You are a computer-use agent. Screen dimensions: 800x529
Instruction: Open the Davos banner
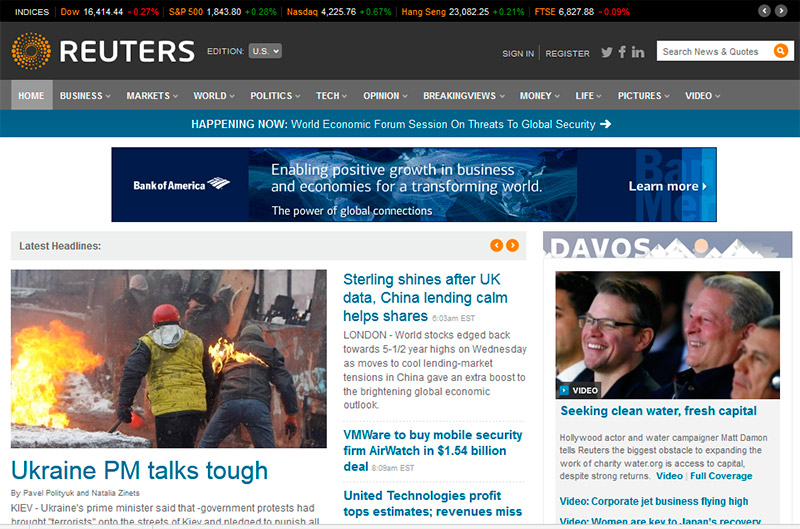(667, 245)
